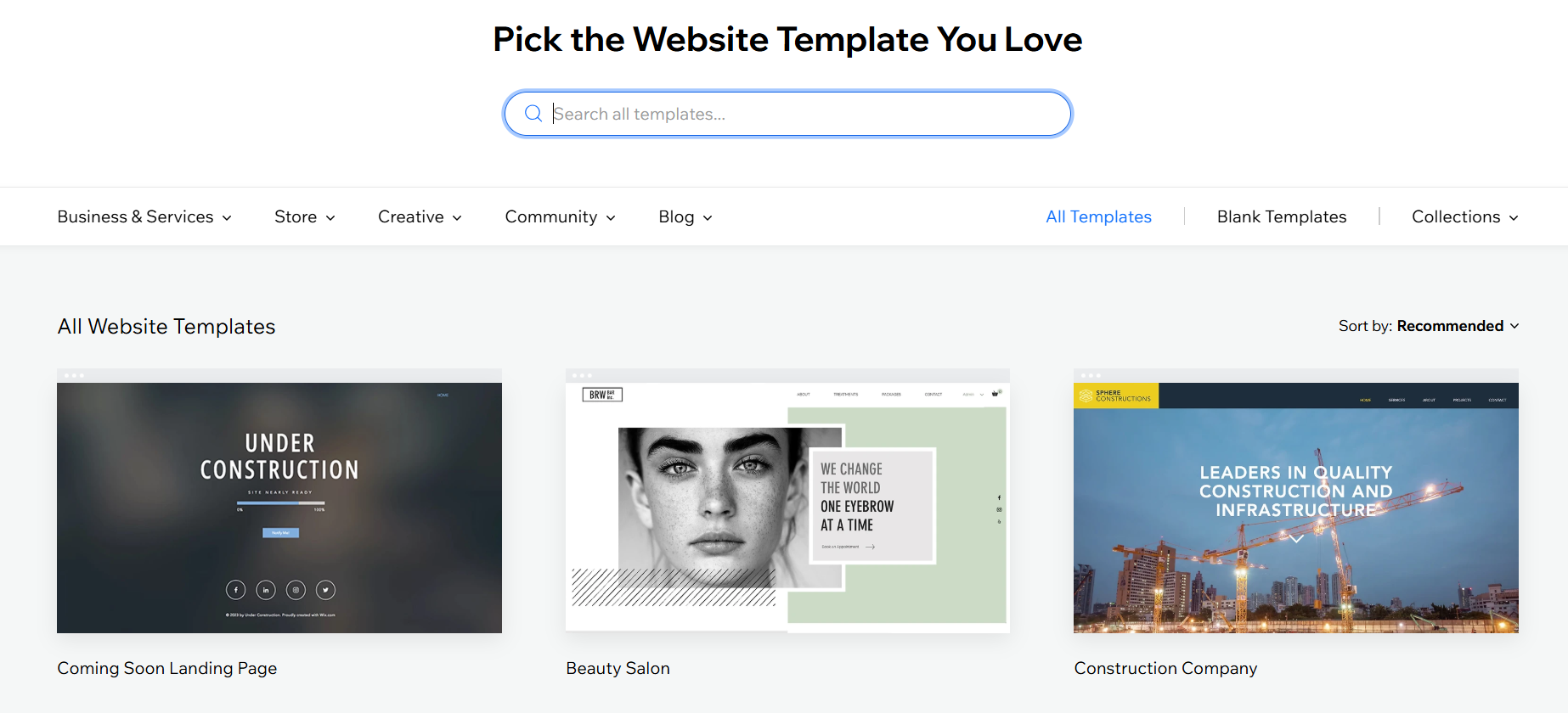Click the Notify Me button
1568x713 pixels.
point(280,533)
